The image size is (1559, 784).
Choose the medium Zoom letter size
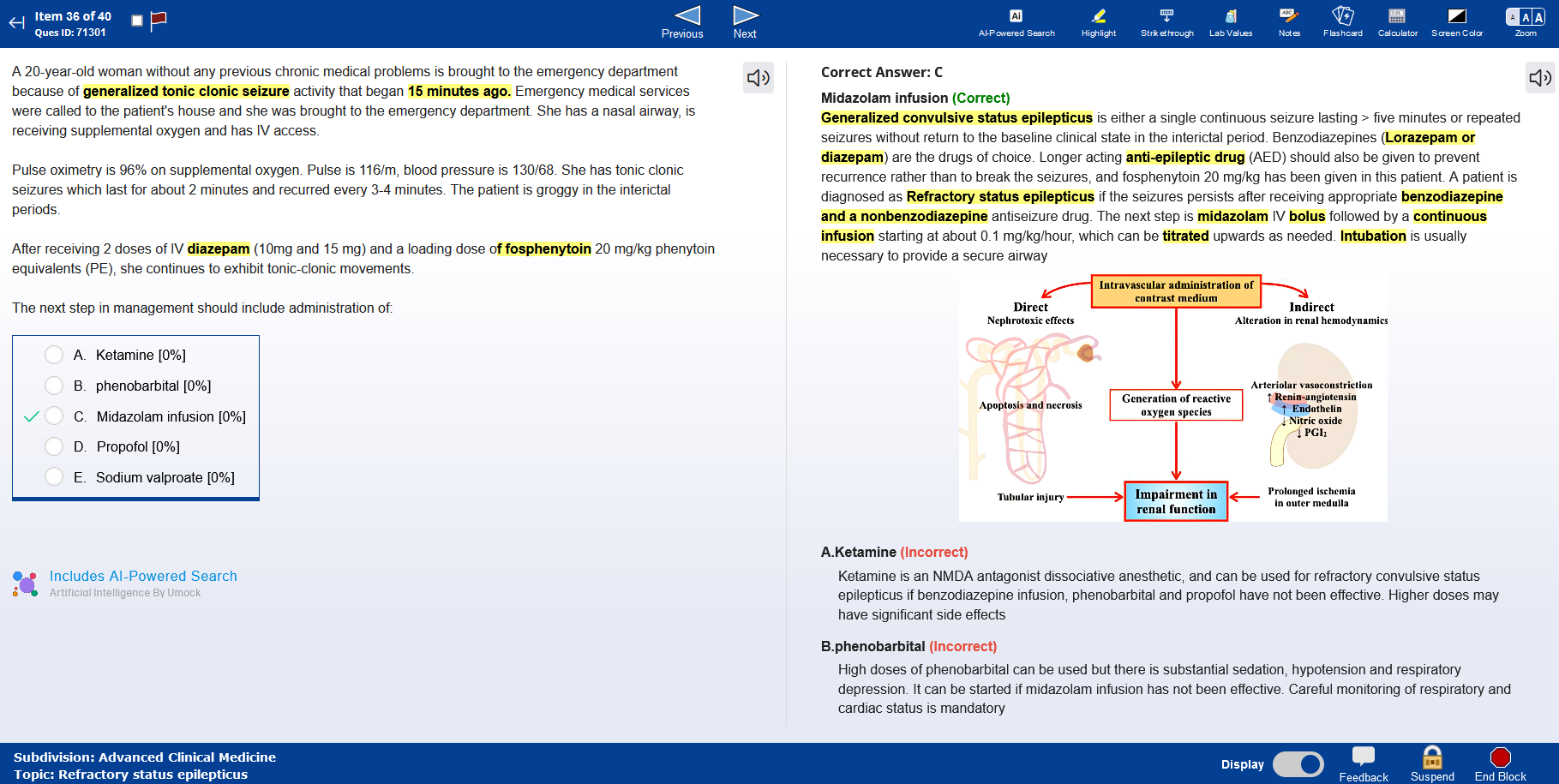coord(1526,17)
